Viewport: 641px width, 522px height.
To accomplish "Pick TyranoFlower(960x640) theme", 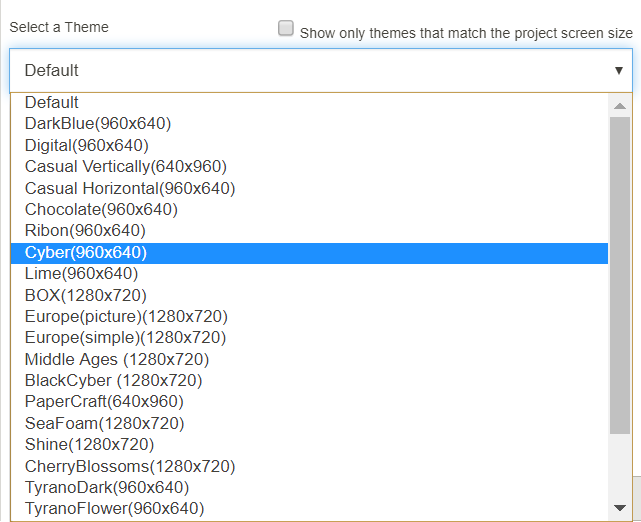I will coord(309,509).
